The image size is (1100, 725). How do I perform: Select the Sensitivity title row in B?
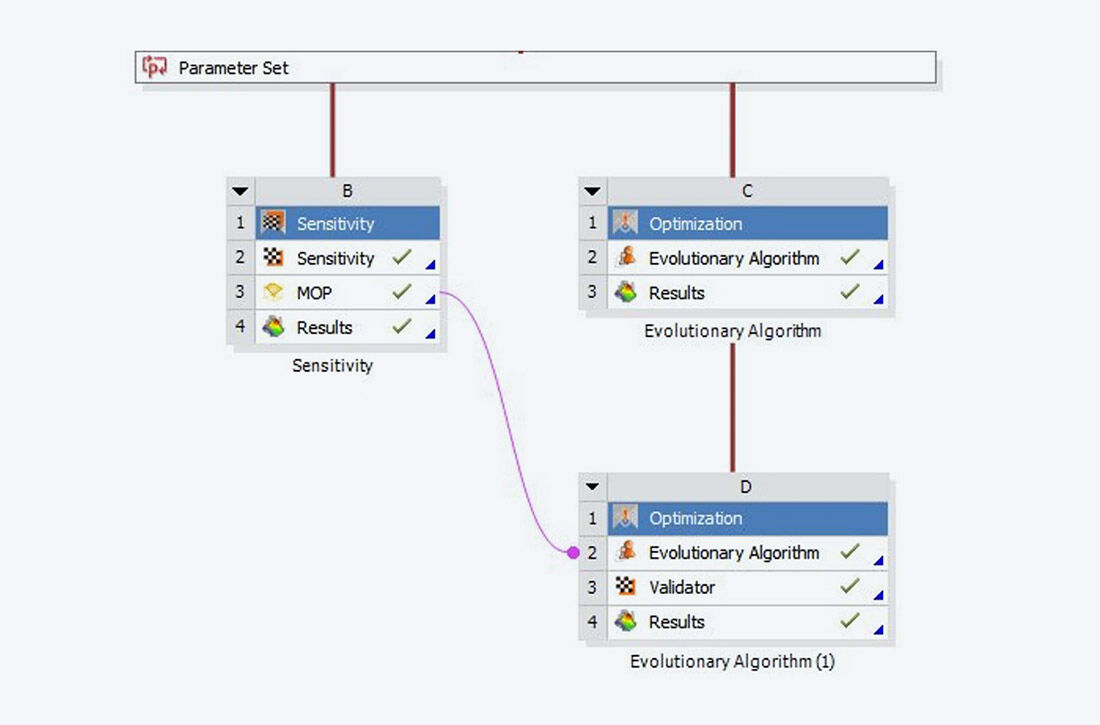point(346,224)
